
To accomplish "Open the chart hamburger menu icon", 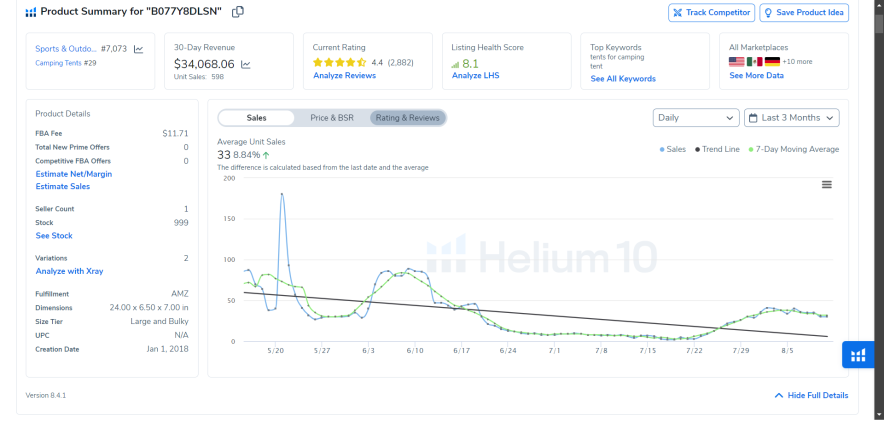I will [x=826, y=184].
